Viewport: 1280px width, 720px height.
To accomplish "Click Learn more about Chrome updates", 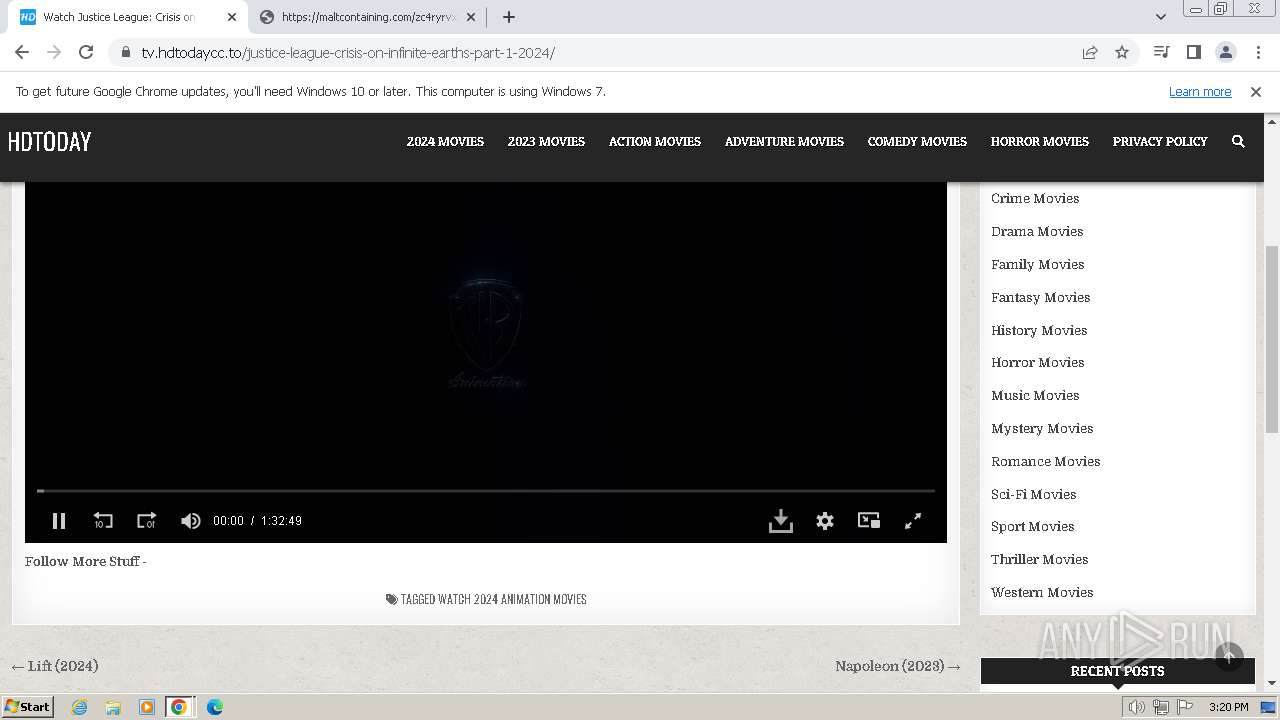I will (1200, 91).
